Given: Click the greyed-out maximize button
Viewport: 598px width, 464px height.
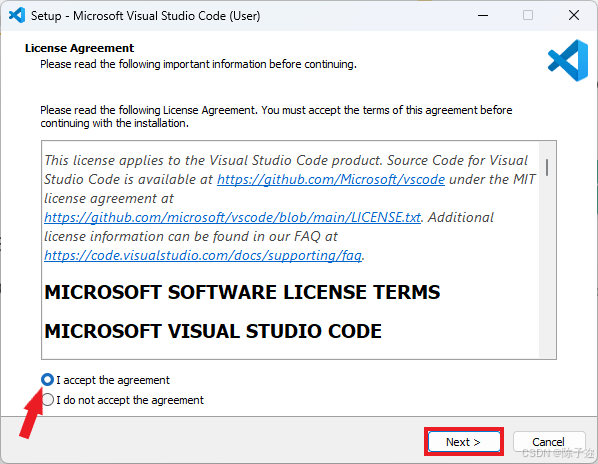Looking at the screenshot, I should tap(528, 16).
